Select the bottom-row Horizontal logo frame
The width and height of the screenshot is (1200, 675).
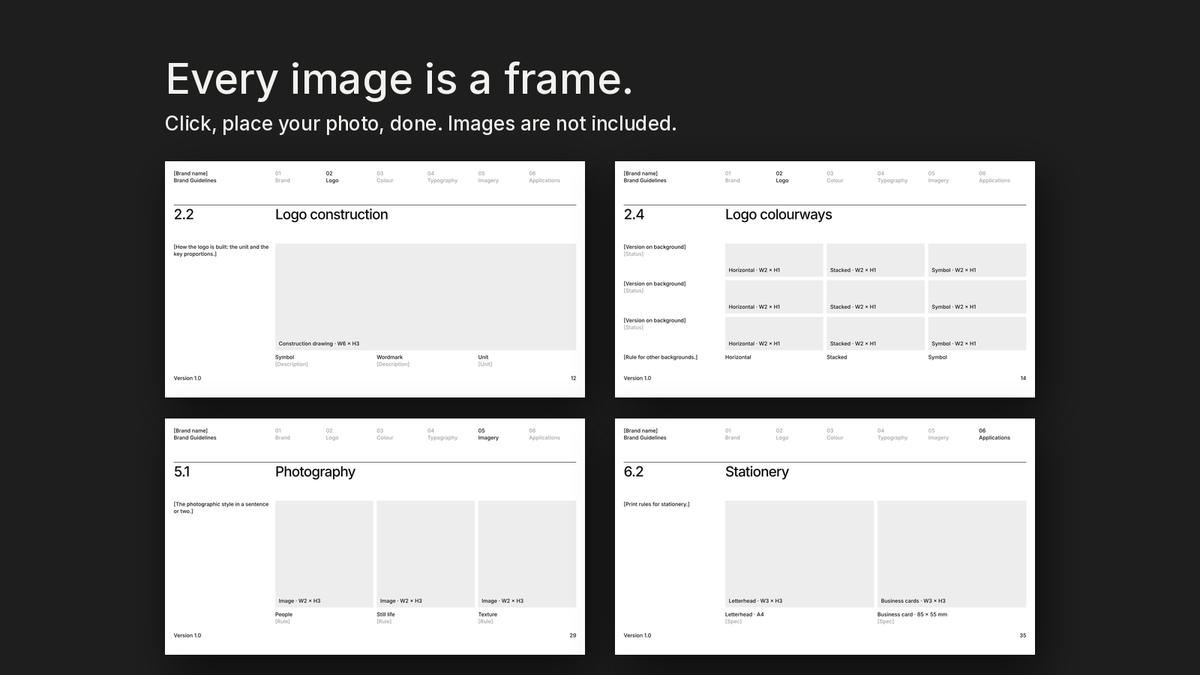click(774, 334)
